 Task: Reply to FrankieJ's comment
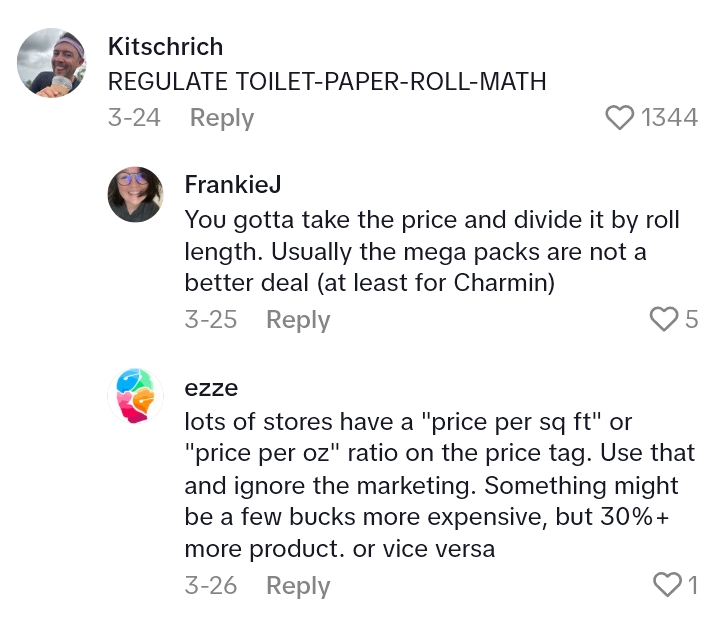click(298, 320)
